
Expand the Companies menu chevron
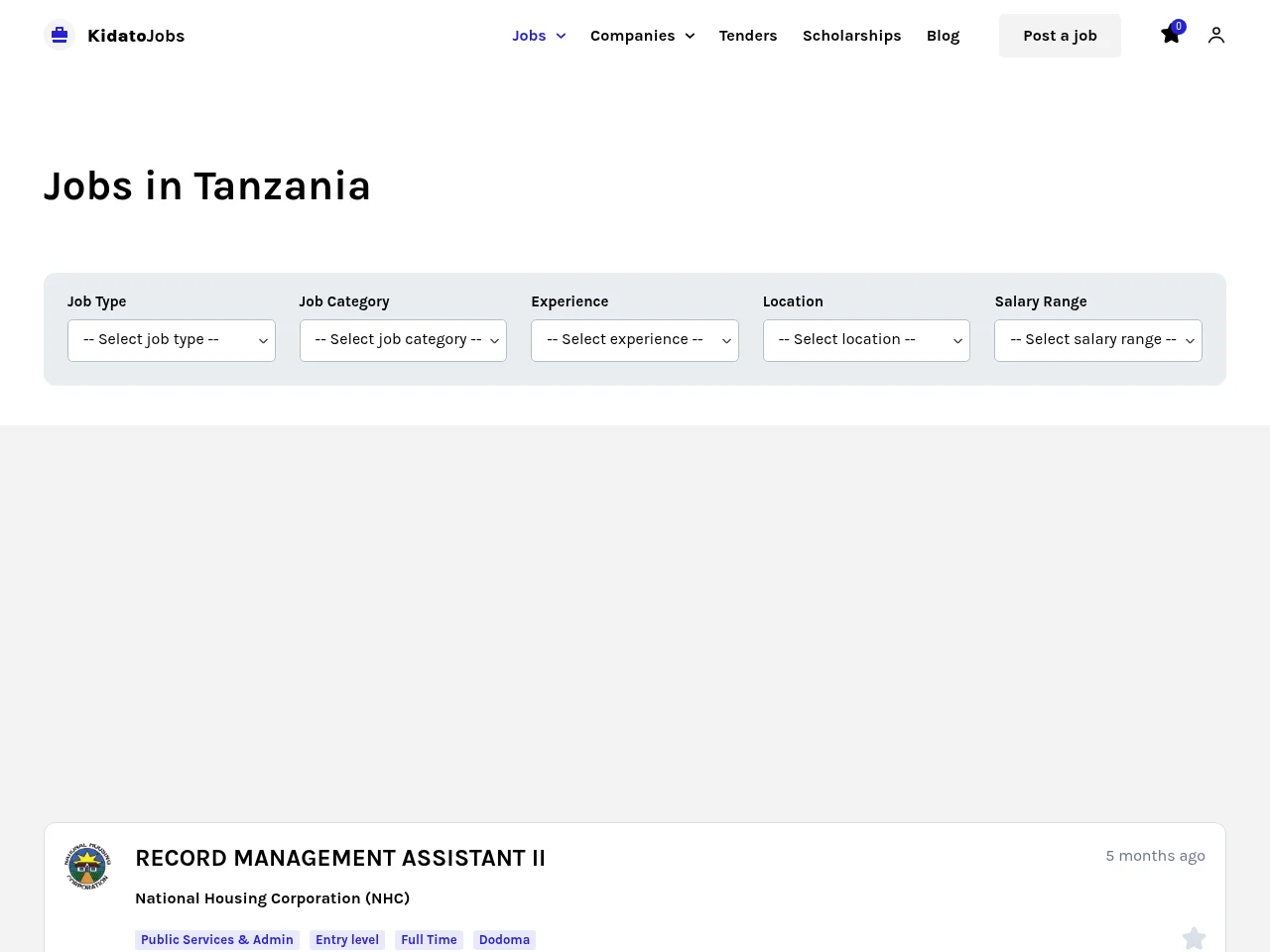(x=690, y=36)
